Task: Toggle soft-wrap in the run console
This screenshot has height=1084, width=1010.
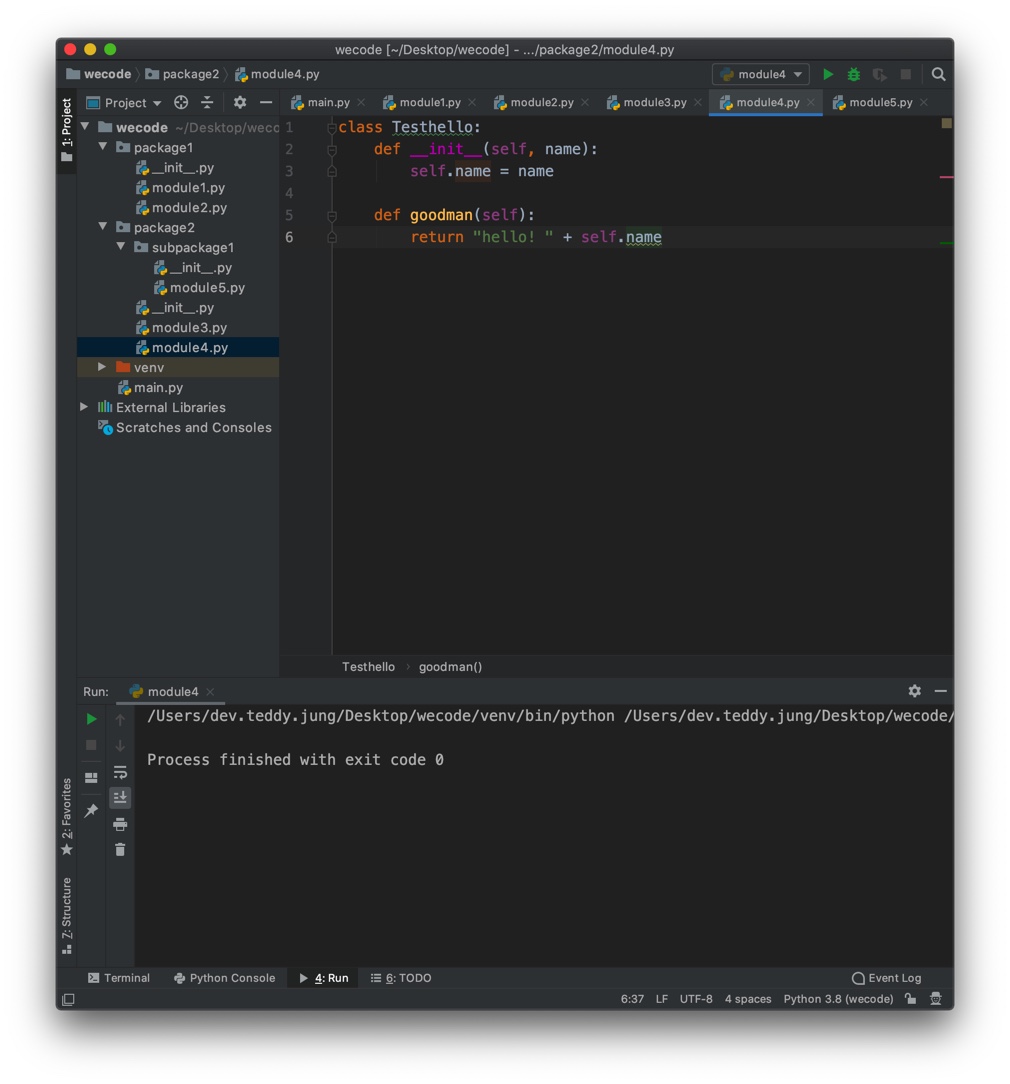Action: pos(120,772)
